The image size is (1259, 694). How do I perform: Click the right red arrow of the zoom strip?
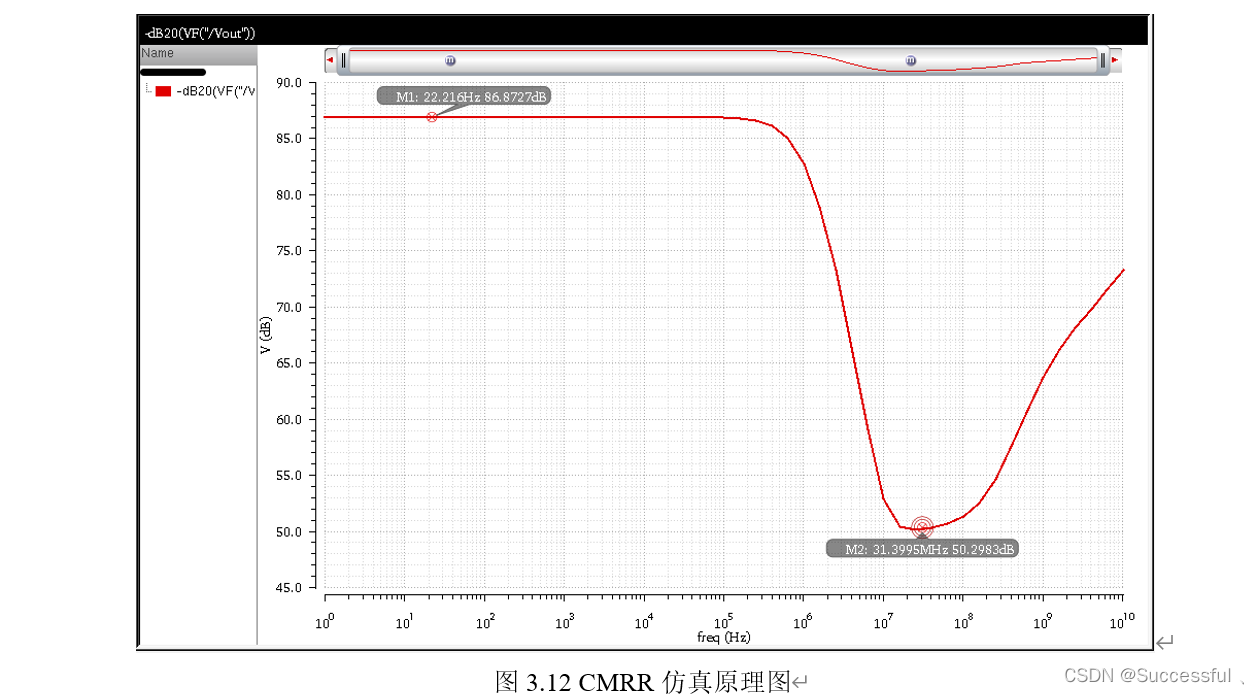click(x=1115, y=60)
